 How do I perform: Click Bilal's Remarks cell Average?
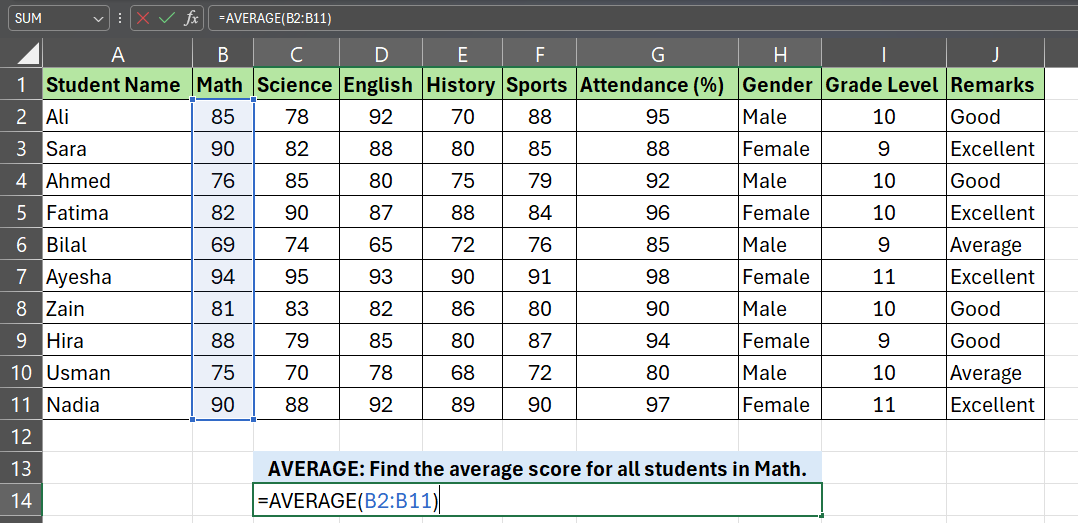point(995,245)
